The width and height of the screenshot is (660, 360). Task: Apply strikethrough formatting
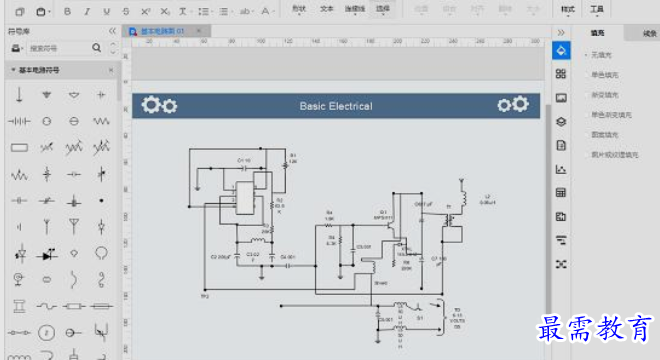(x=126, y=11)
